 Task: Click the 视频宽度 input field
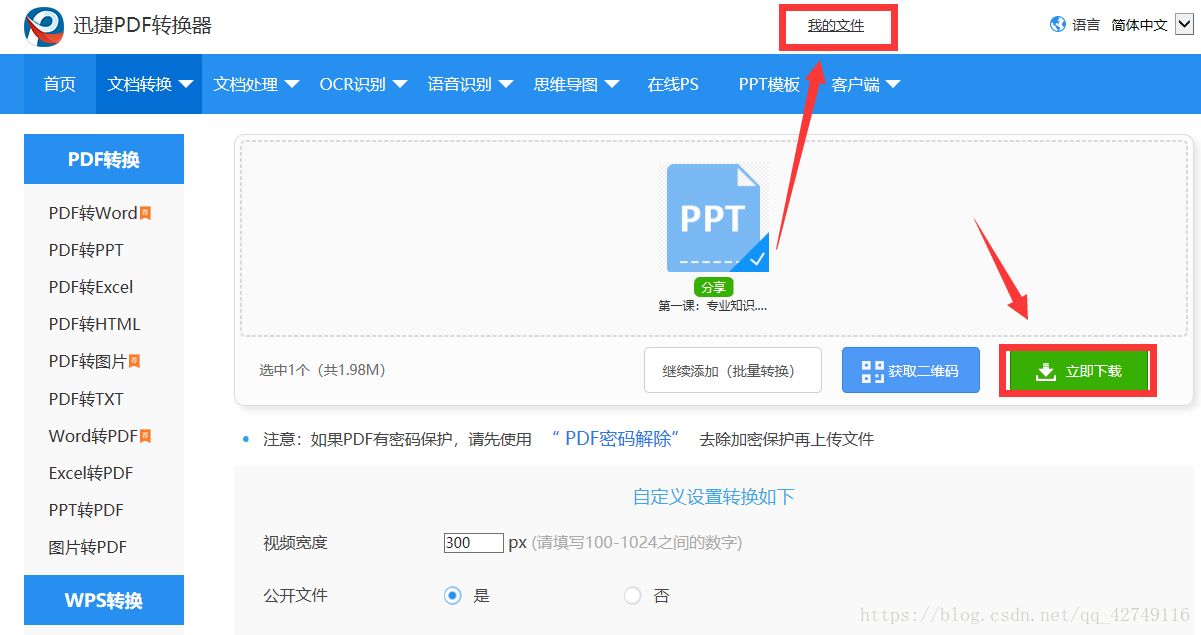click(x=474, y=543)
